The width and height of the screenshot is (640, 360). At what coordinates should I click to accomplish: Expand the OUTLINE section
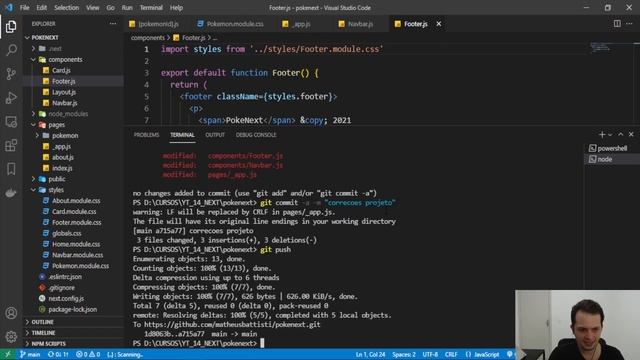tap(42, 322)
